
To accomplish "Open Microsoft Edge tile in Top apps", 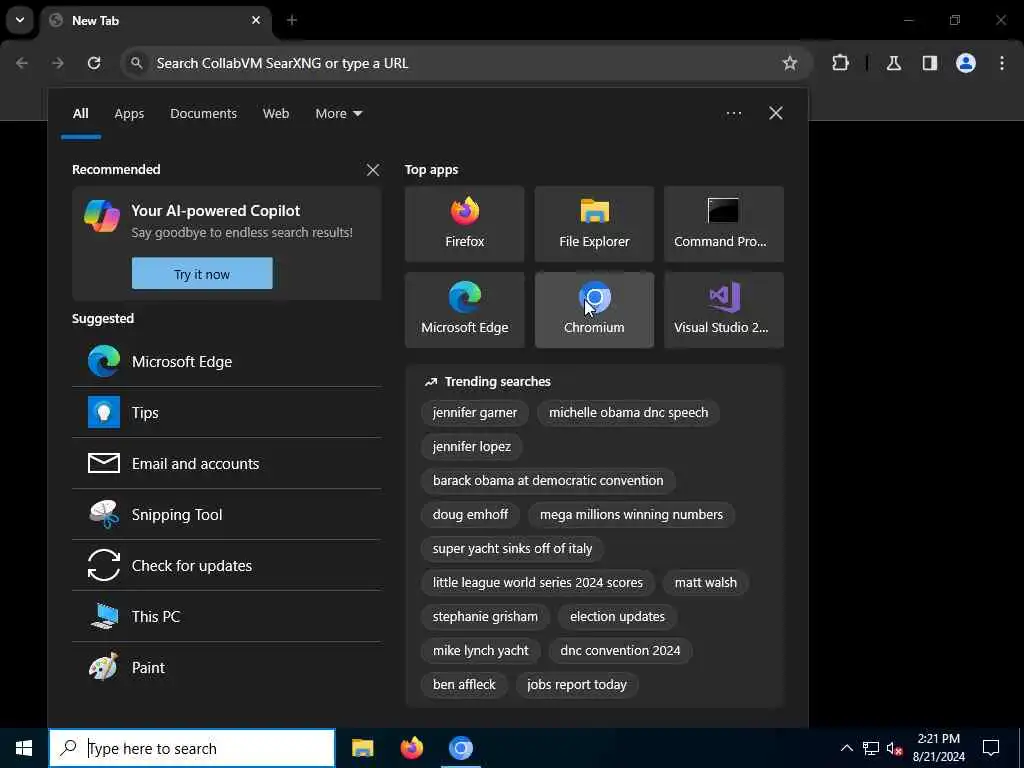I will point(464,310).
